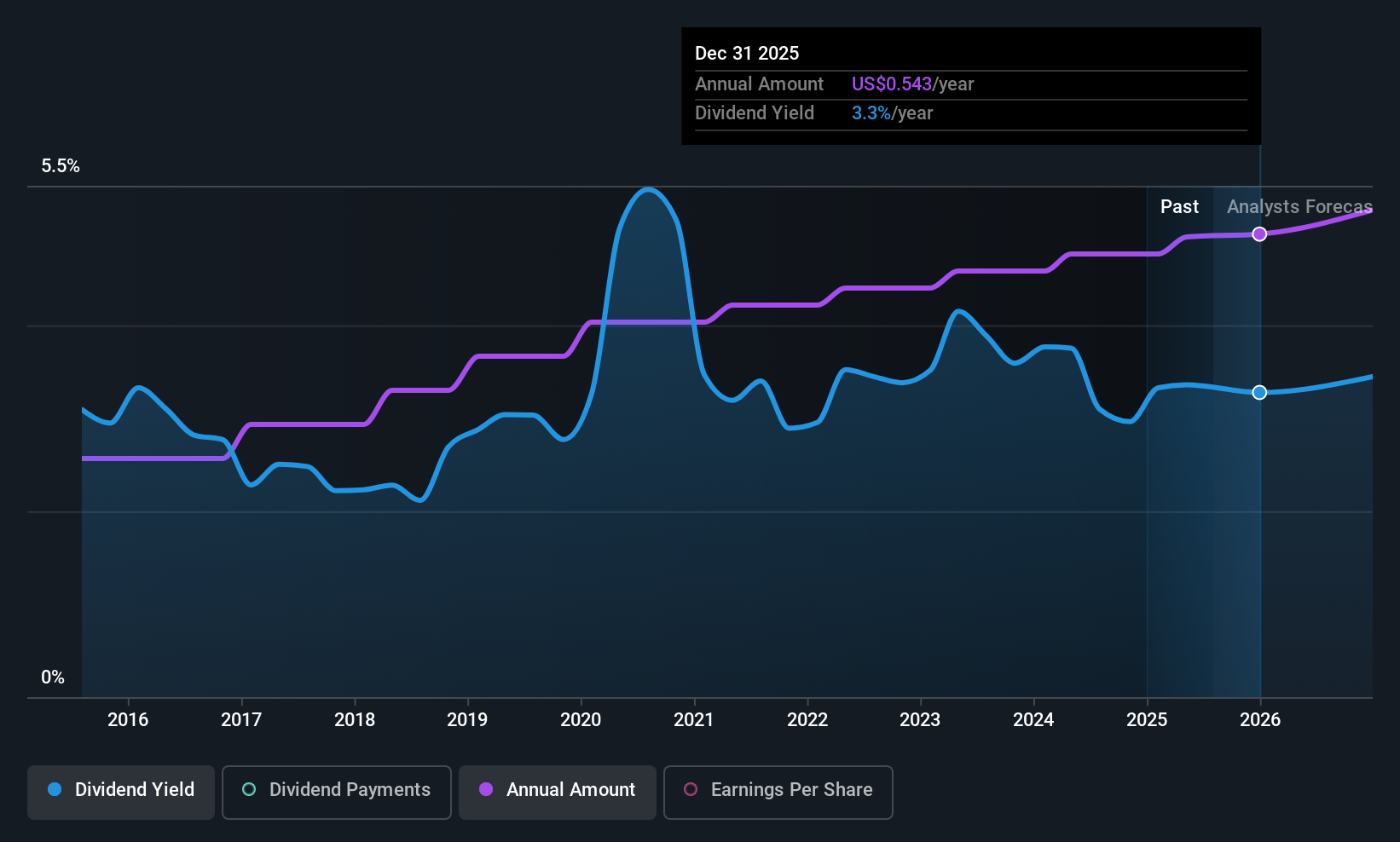Image resolution: width=1400 pixels, height=842 pixels.
Task: Click the Dec 31 2025 tooltip date
Action: [x=747, y=54]
